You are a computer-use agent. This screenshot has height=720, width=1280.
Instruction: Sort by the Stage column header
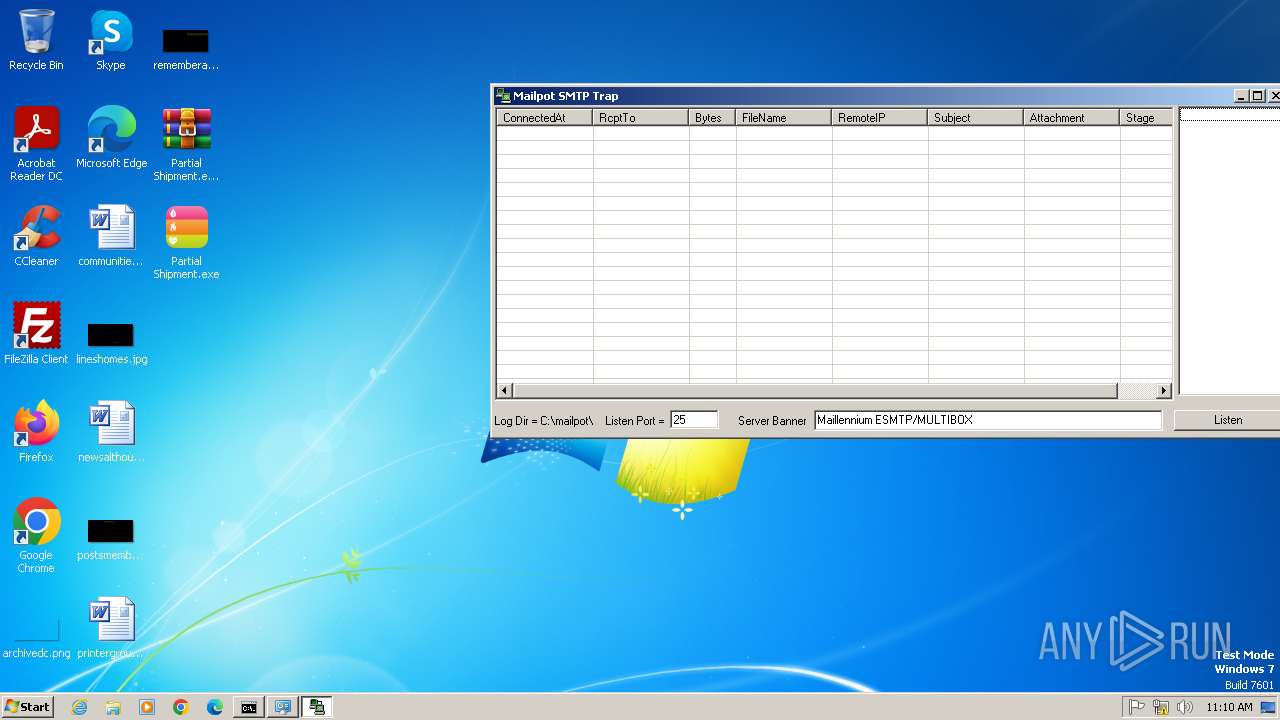click(x=1146, y=117)
